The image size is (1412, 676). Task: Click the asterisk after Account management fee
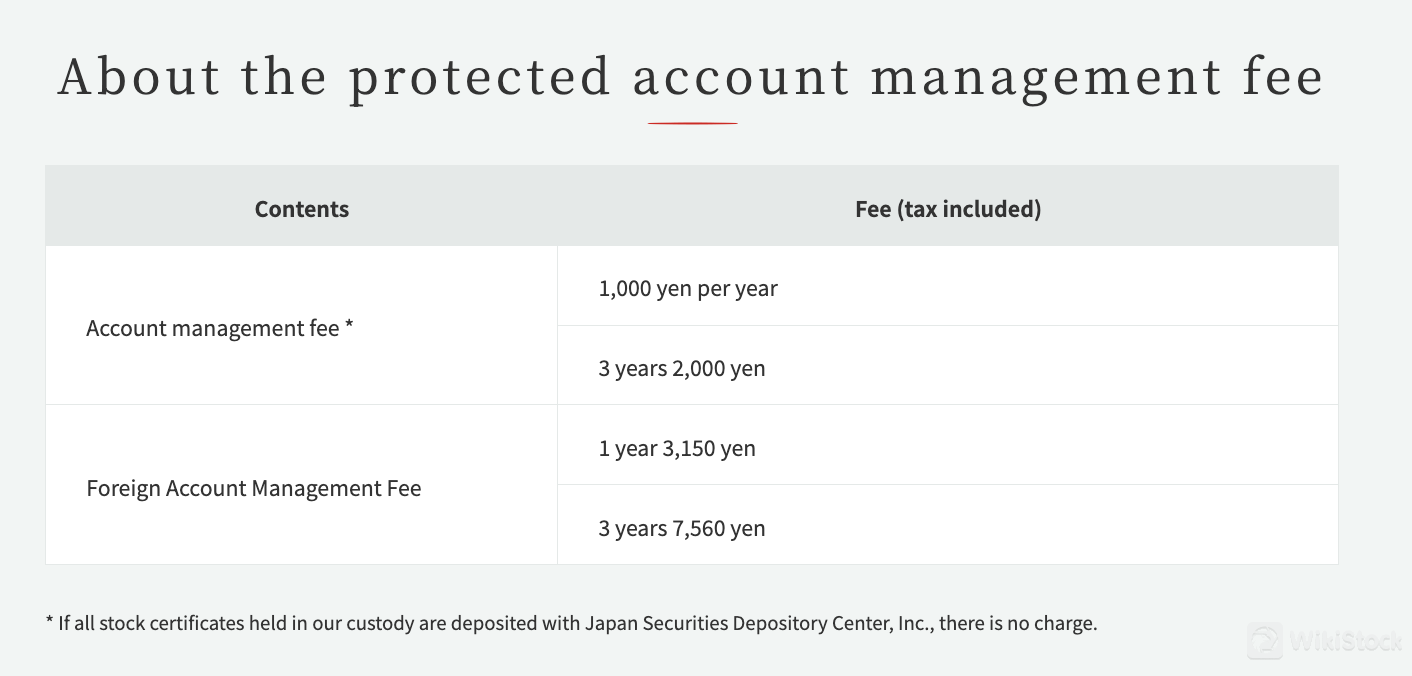(x=349, y=326)
